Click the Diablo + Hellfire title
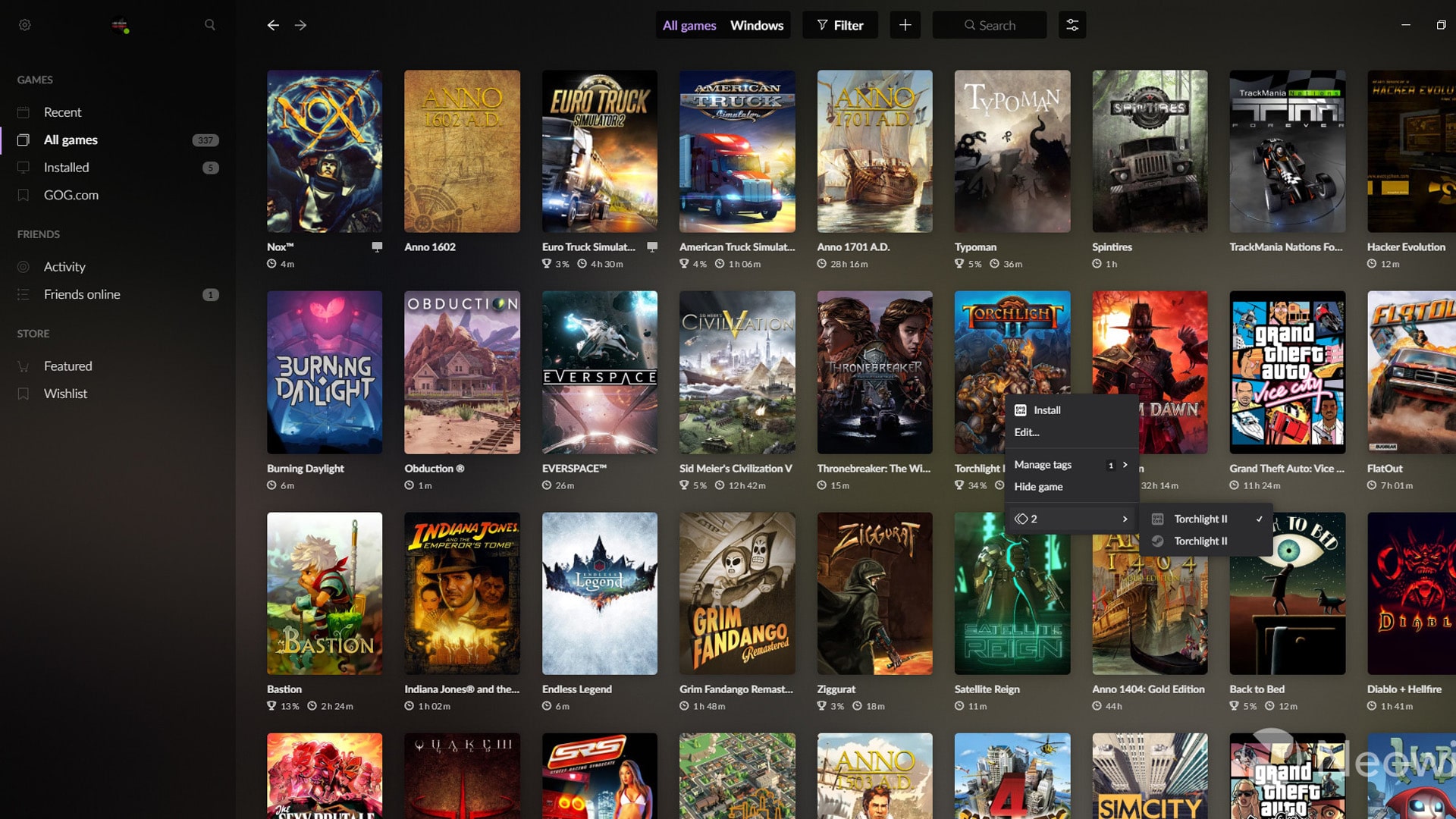This screenshot has height=819, width=1456. [x=1404, y=689]
